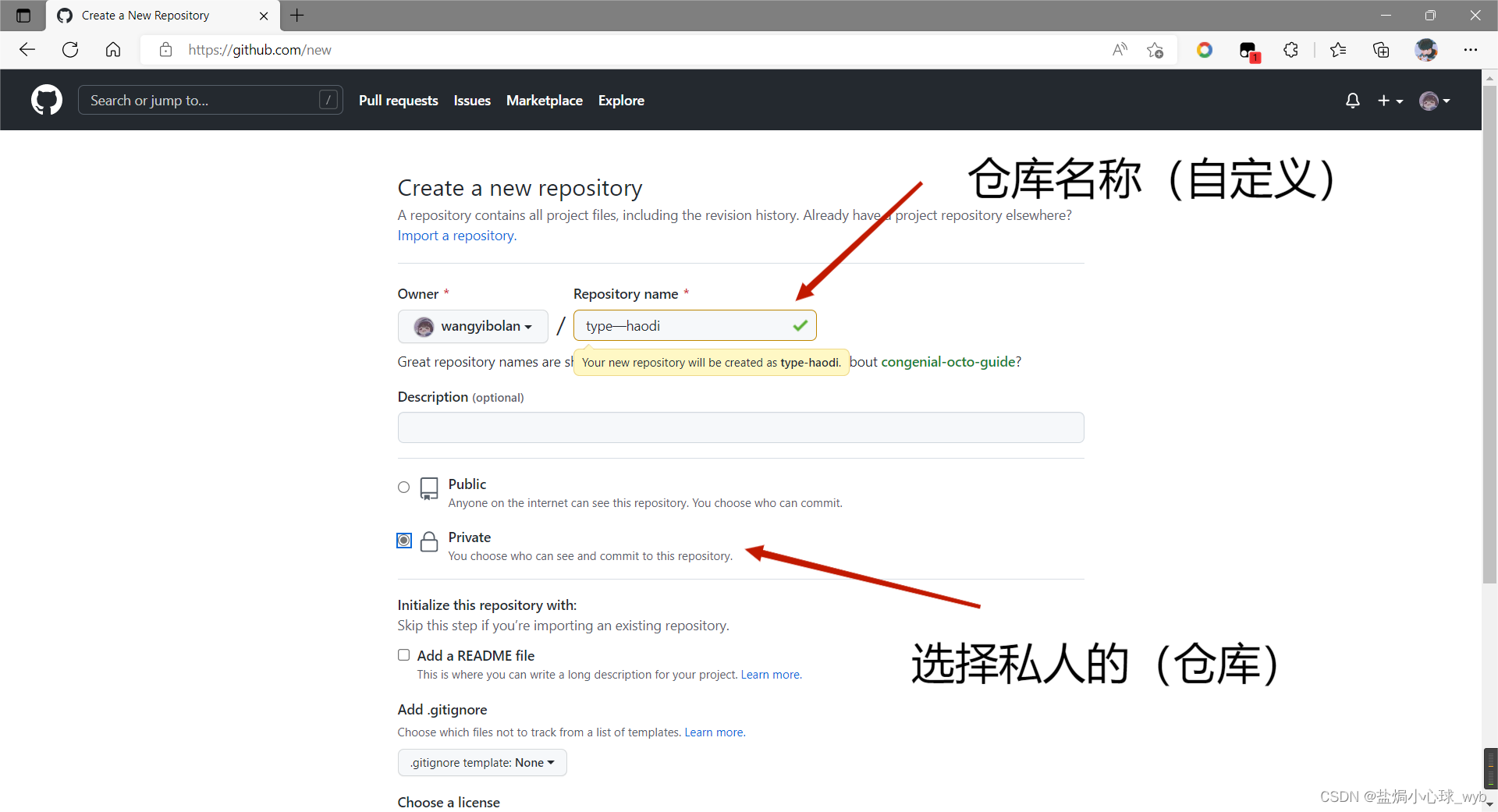Screen dimensions: 1498x812
Task: Open the Explore page
Action: click(x=621, y=101)
